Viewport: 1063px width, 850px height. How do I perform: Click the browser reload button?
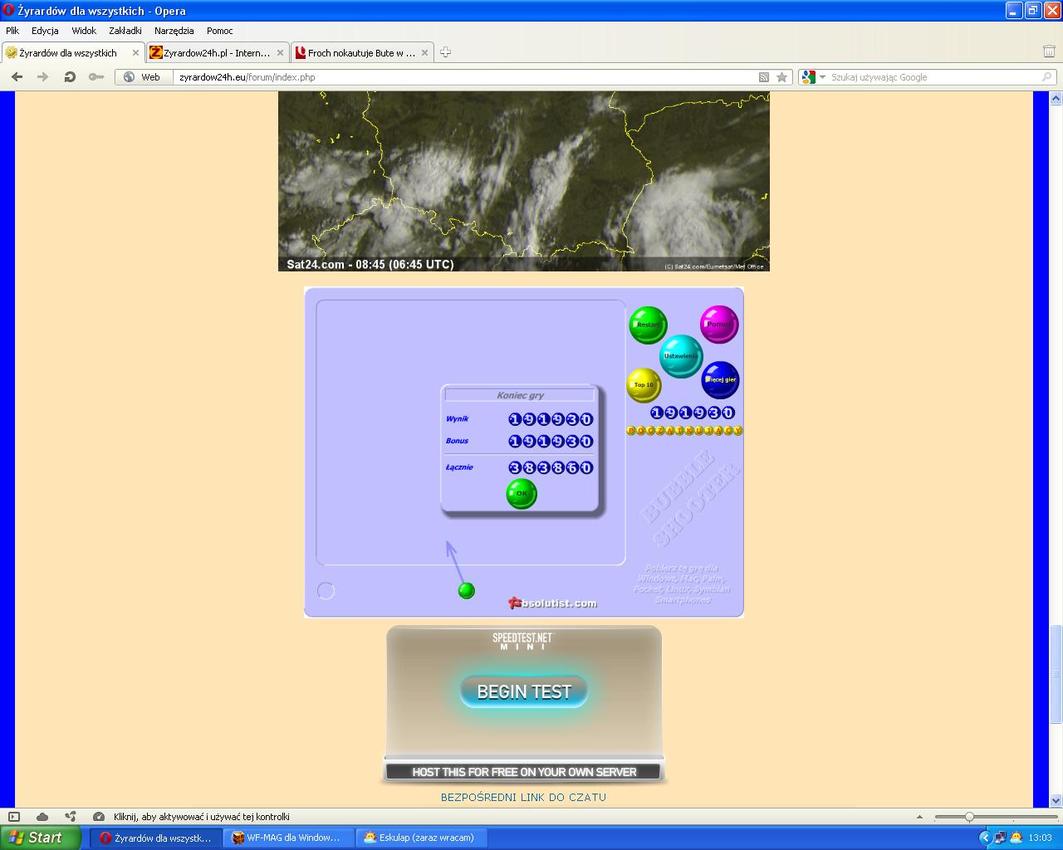[70, 77]
